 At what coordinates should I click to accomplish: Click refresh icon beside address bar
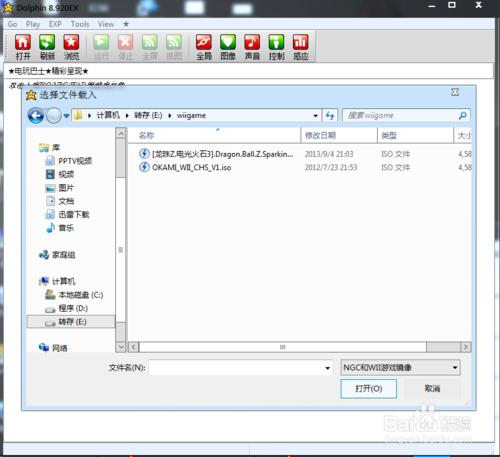pos(330,116)
